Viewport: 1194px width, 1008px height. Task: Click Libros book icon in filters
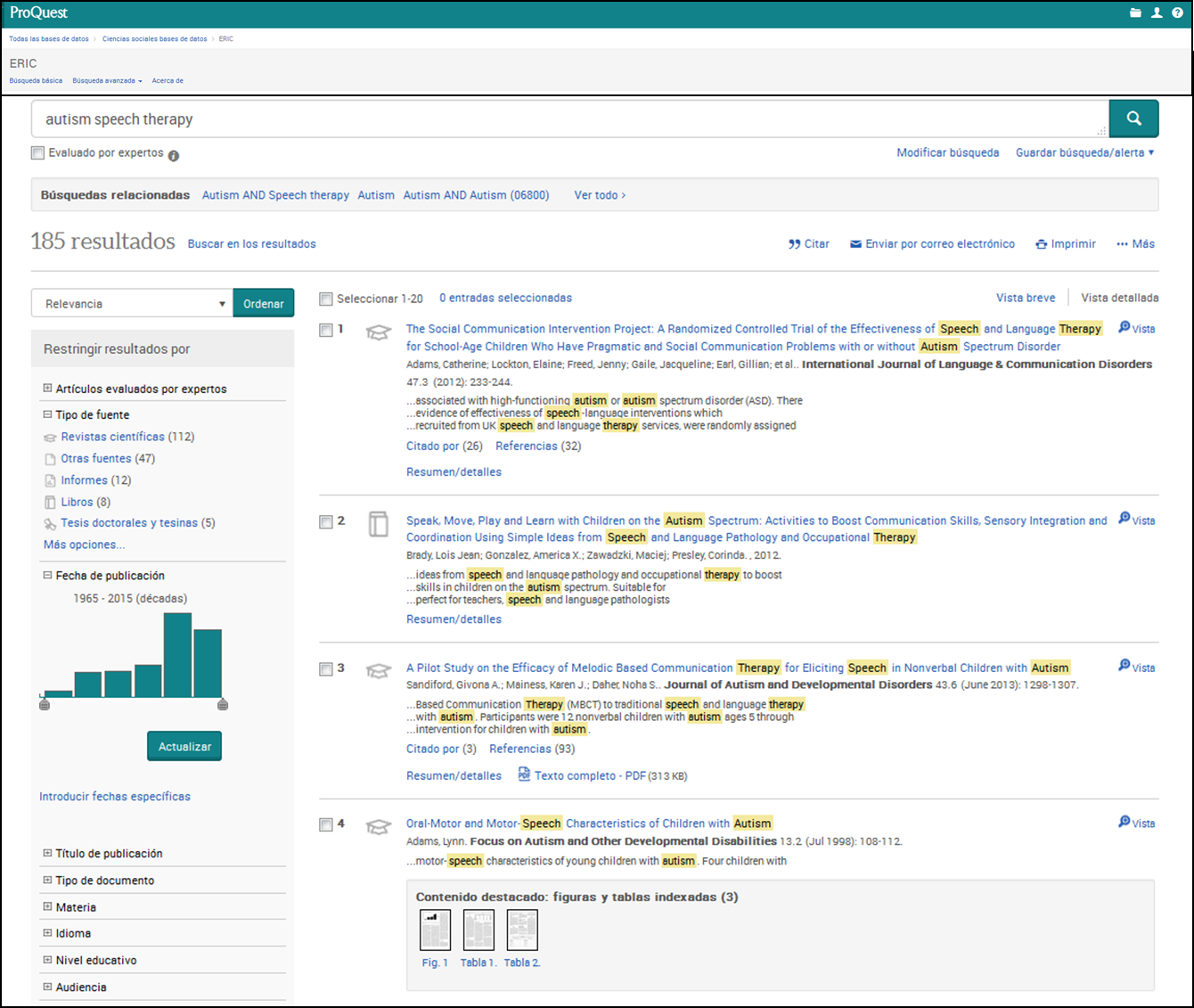coord(50,503)
